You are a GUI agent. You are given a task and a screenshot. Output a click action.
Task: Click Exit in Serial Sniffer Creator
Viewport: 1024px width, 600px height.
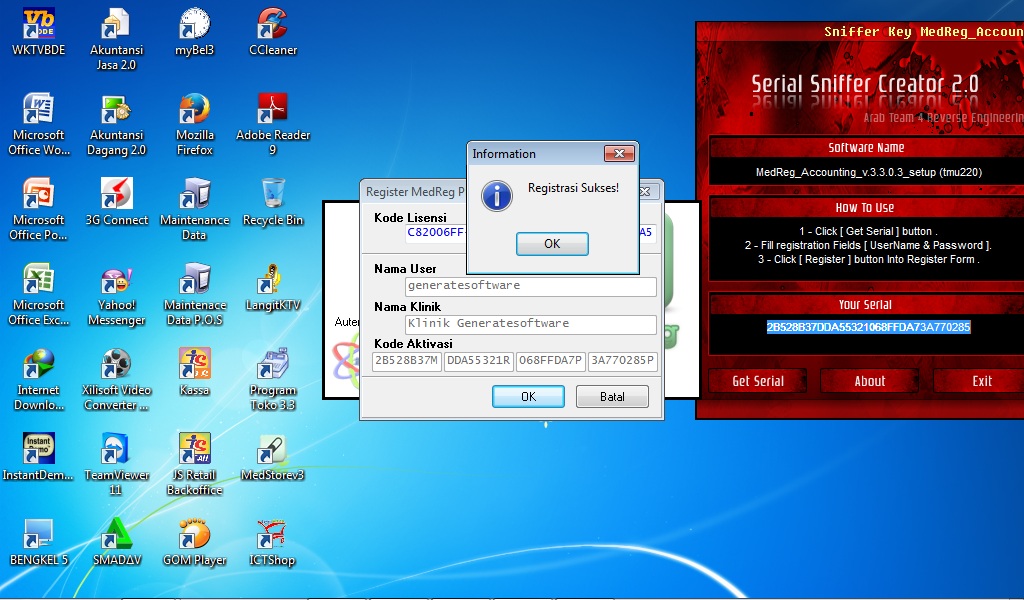981,381
